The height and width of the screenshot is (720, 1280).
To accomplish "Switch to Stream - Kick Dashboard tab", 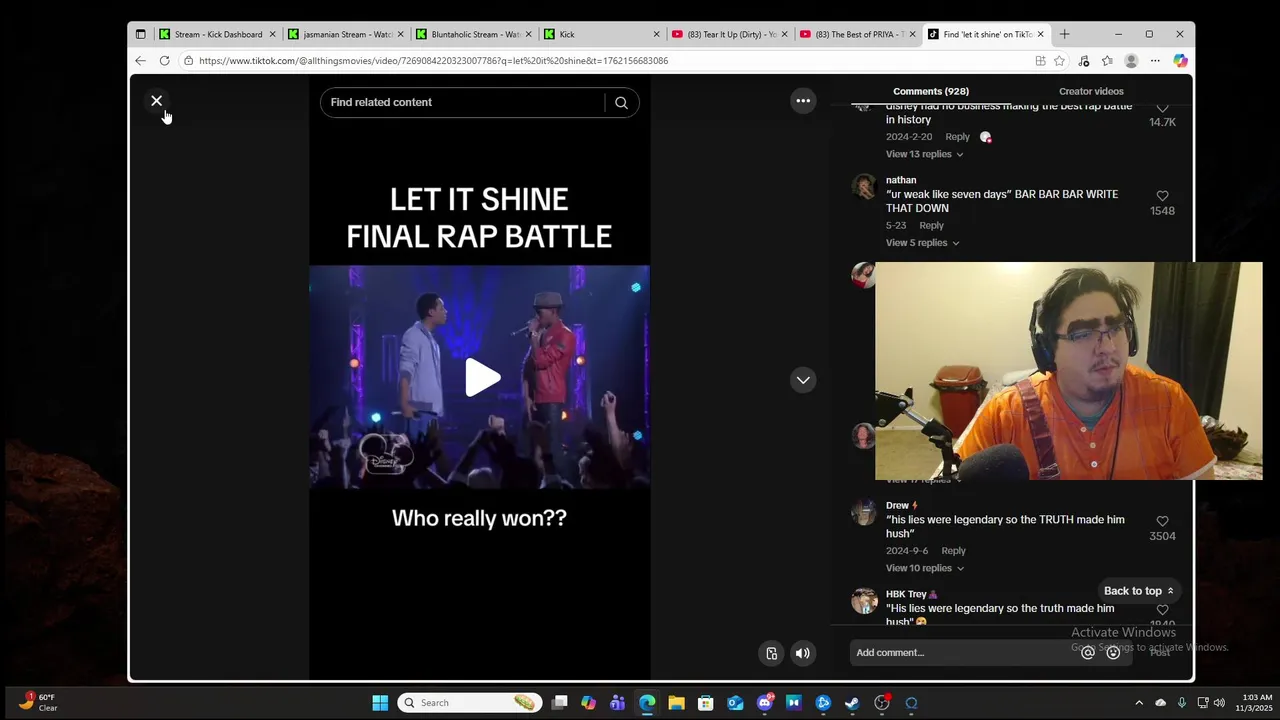I will [217, 34].
